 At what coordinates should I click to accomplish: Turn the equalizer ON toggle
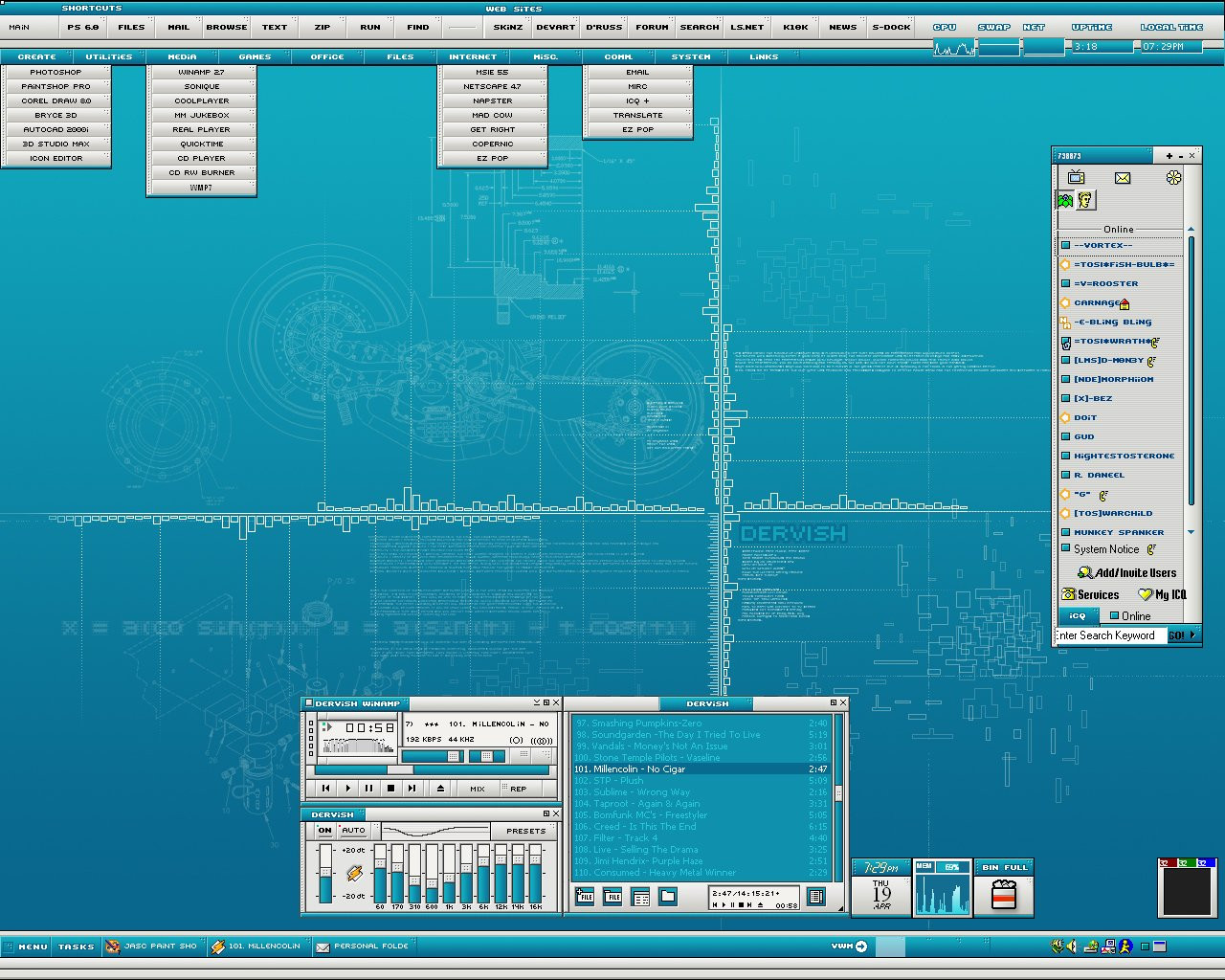324,831
